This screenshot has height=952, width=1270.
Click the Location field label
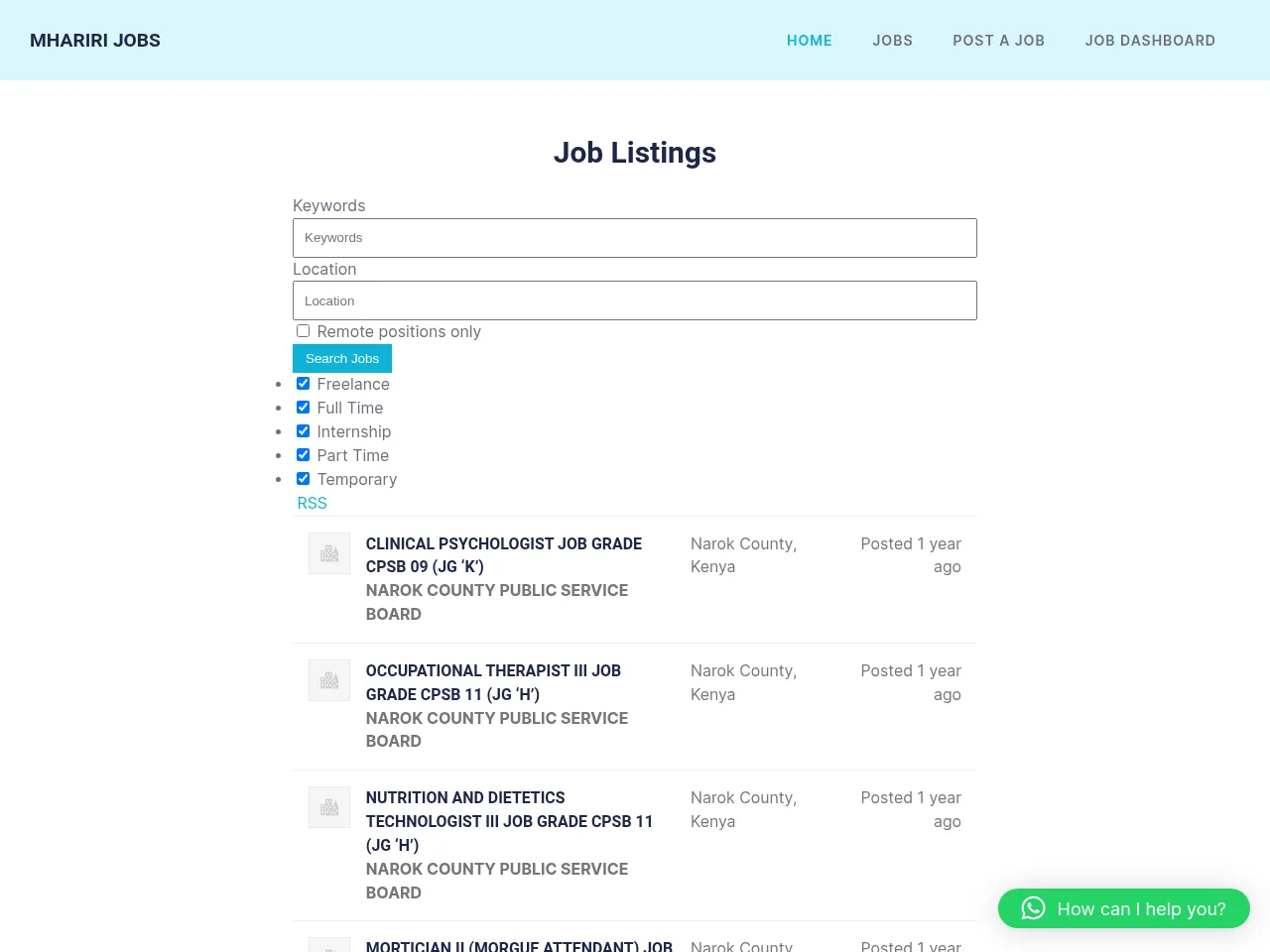pos(324,269)
